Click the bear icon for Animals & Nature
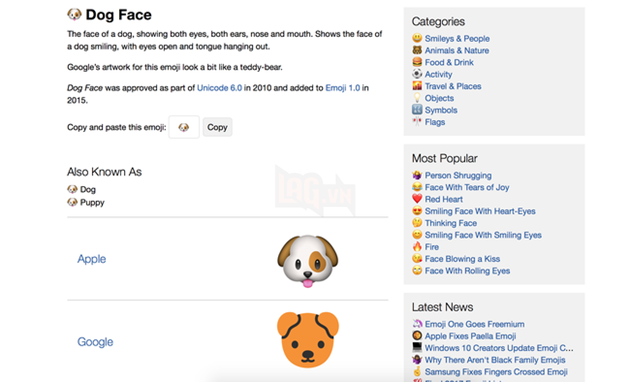630x382 pixels. [417, 50]
